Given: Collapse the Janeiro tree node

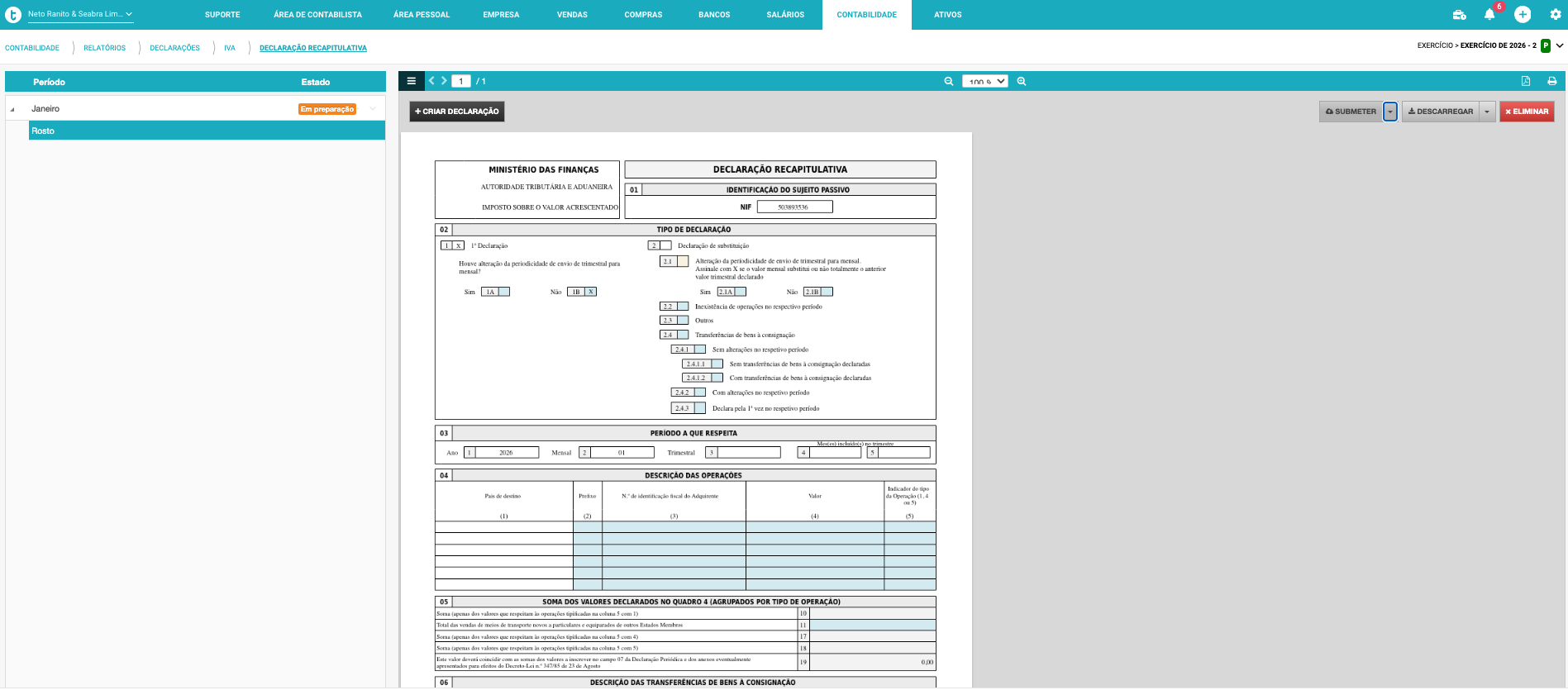Looking at the screenshot, I should [x=12, y=109].
